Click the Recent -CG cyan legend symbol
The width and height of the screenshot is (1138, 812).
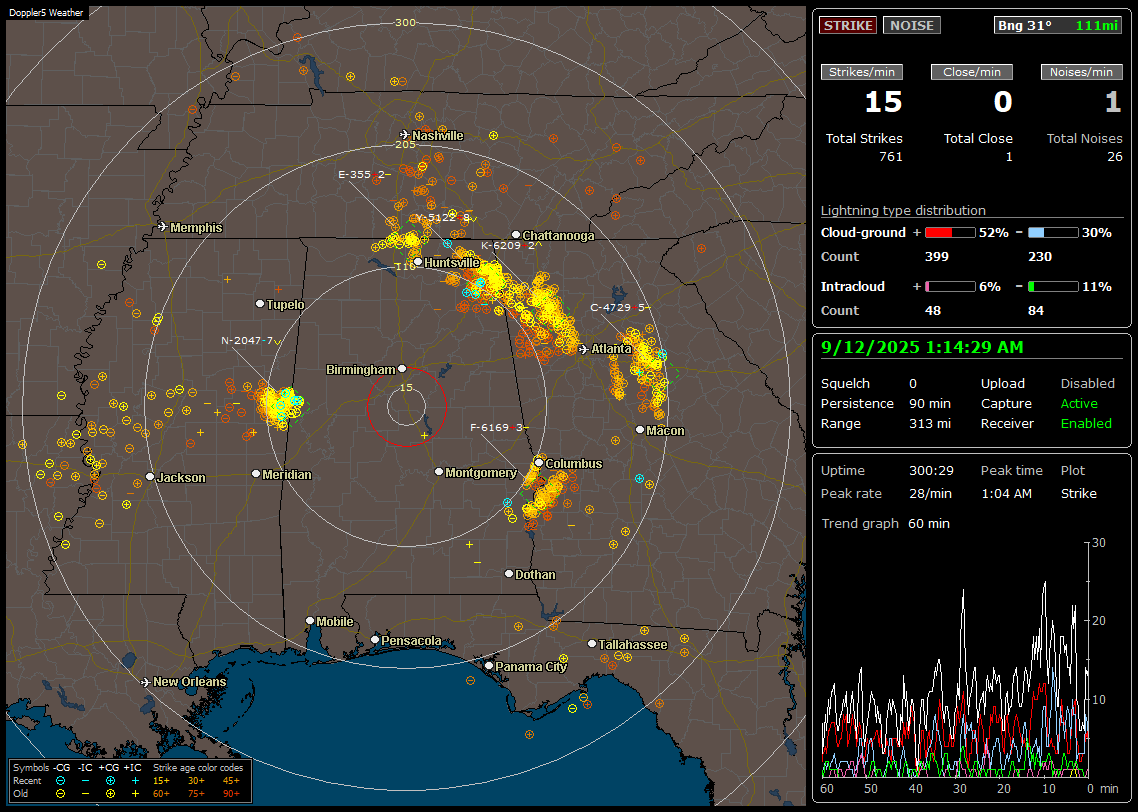click(x=60, y=781)
